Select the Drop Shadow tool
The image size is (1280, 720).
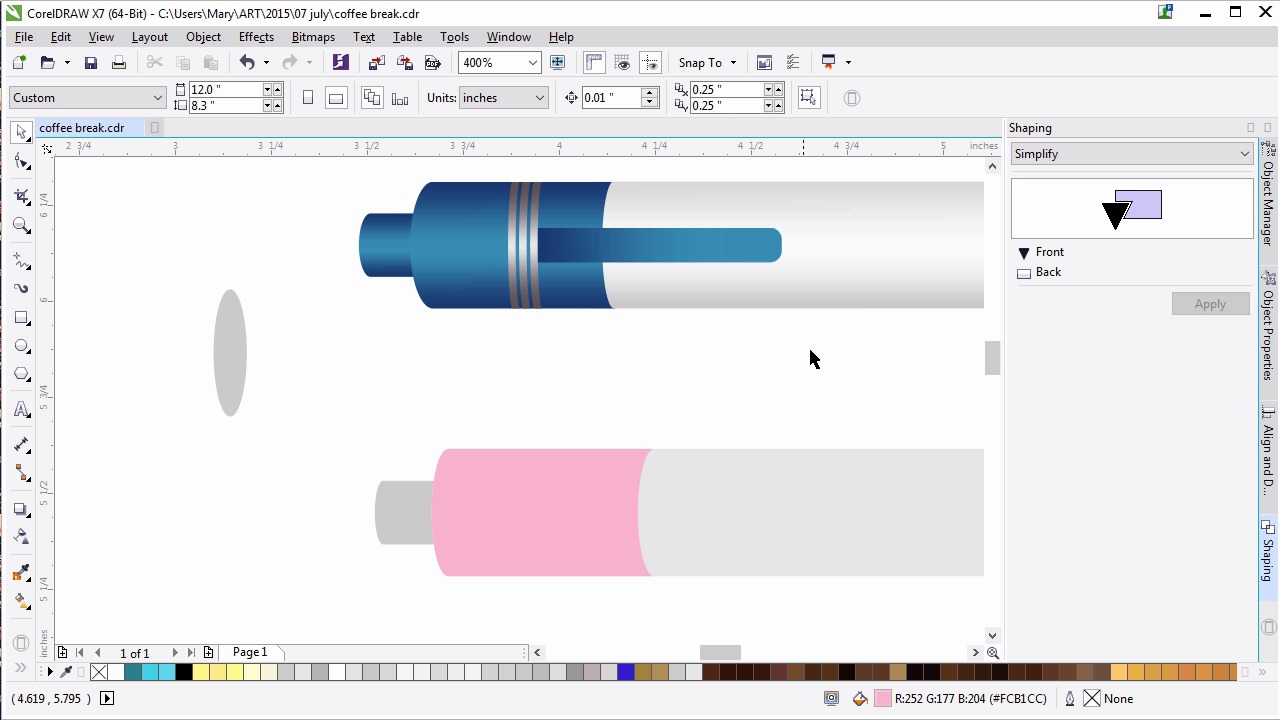(21, 509)
